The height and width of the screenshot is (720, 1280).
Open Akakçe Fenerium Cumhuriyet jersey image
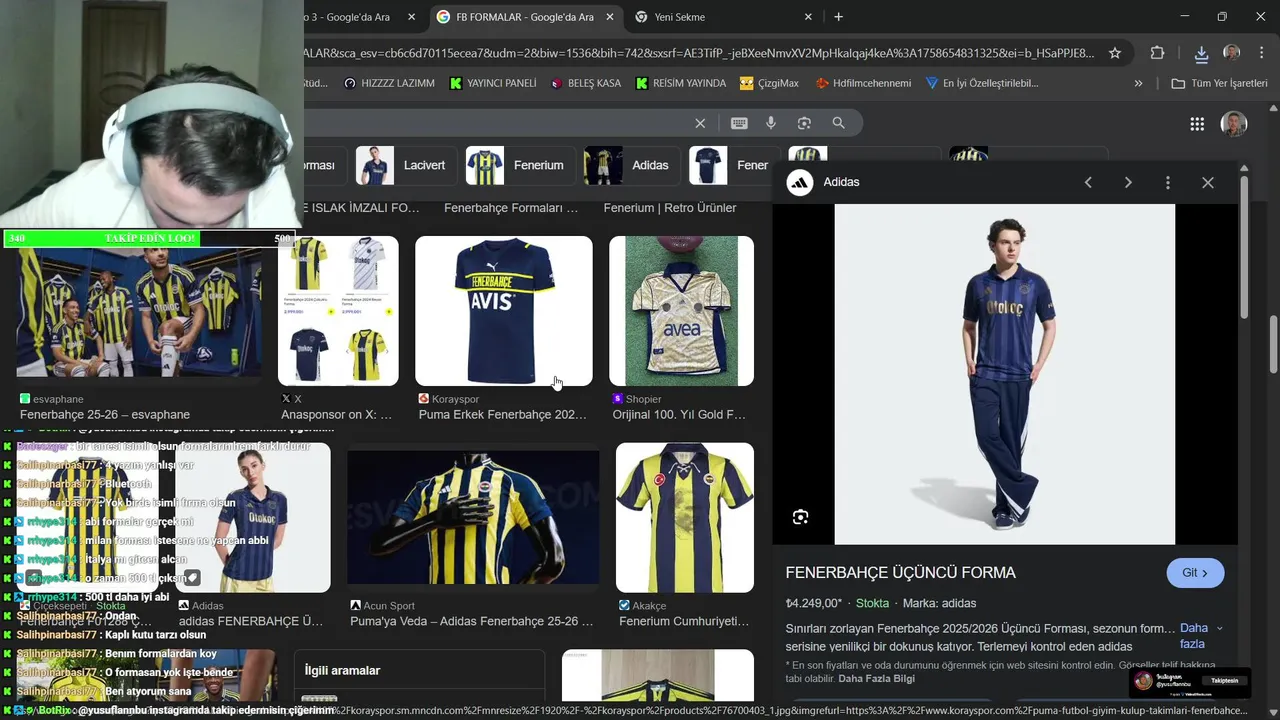pos(685,518)
